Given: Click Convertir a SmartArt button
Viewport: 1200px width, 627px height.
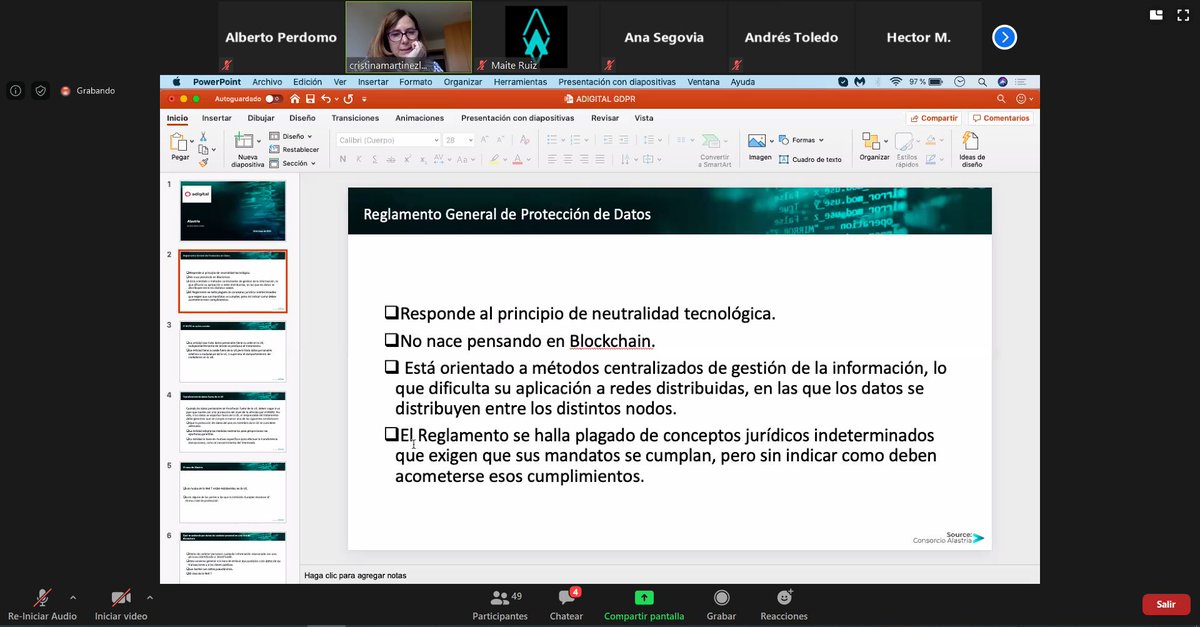Looking at the screenshot, I should (714, 150).
